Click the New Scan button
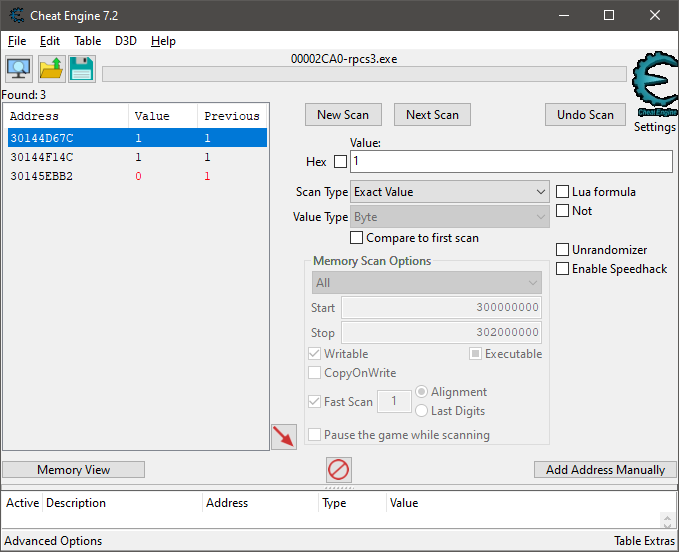The image size is (679, 552). coord(343,115)
